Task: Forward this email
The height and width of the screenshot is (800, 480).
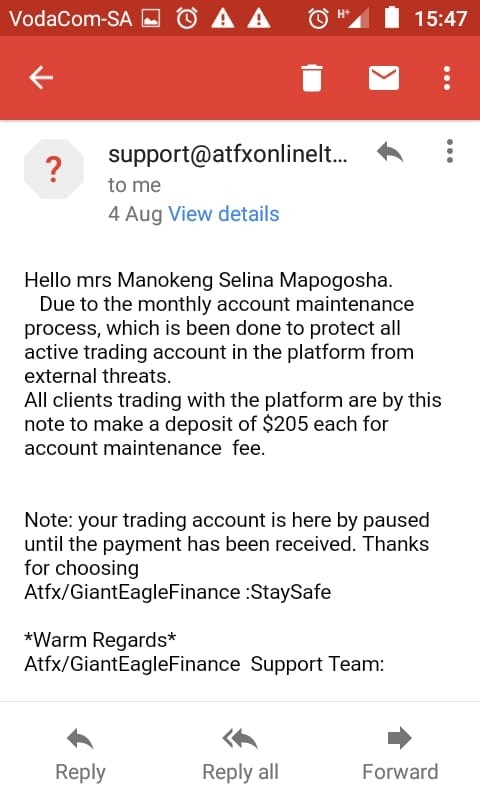Action: point(400,754)
